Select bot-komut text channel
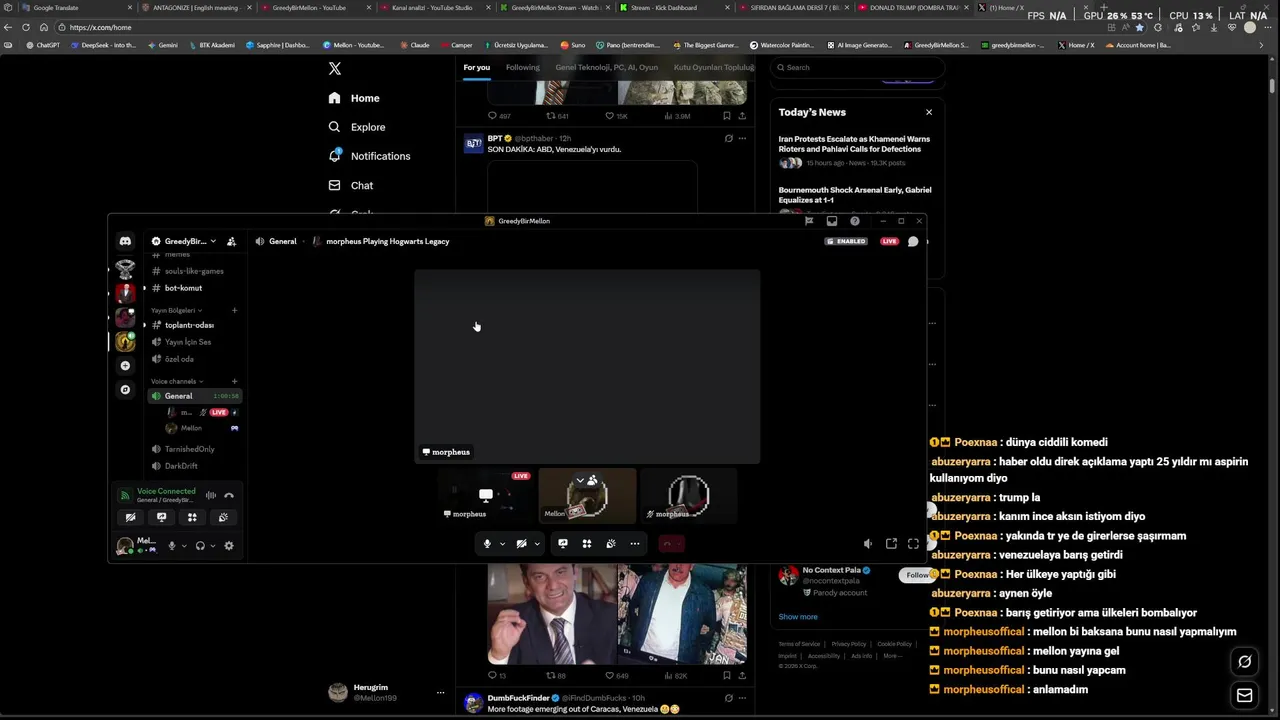Image resolution: width=1280 pixels, height=720 pixels. pos(183,288)
